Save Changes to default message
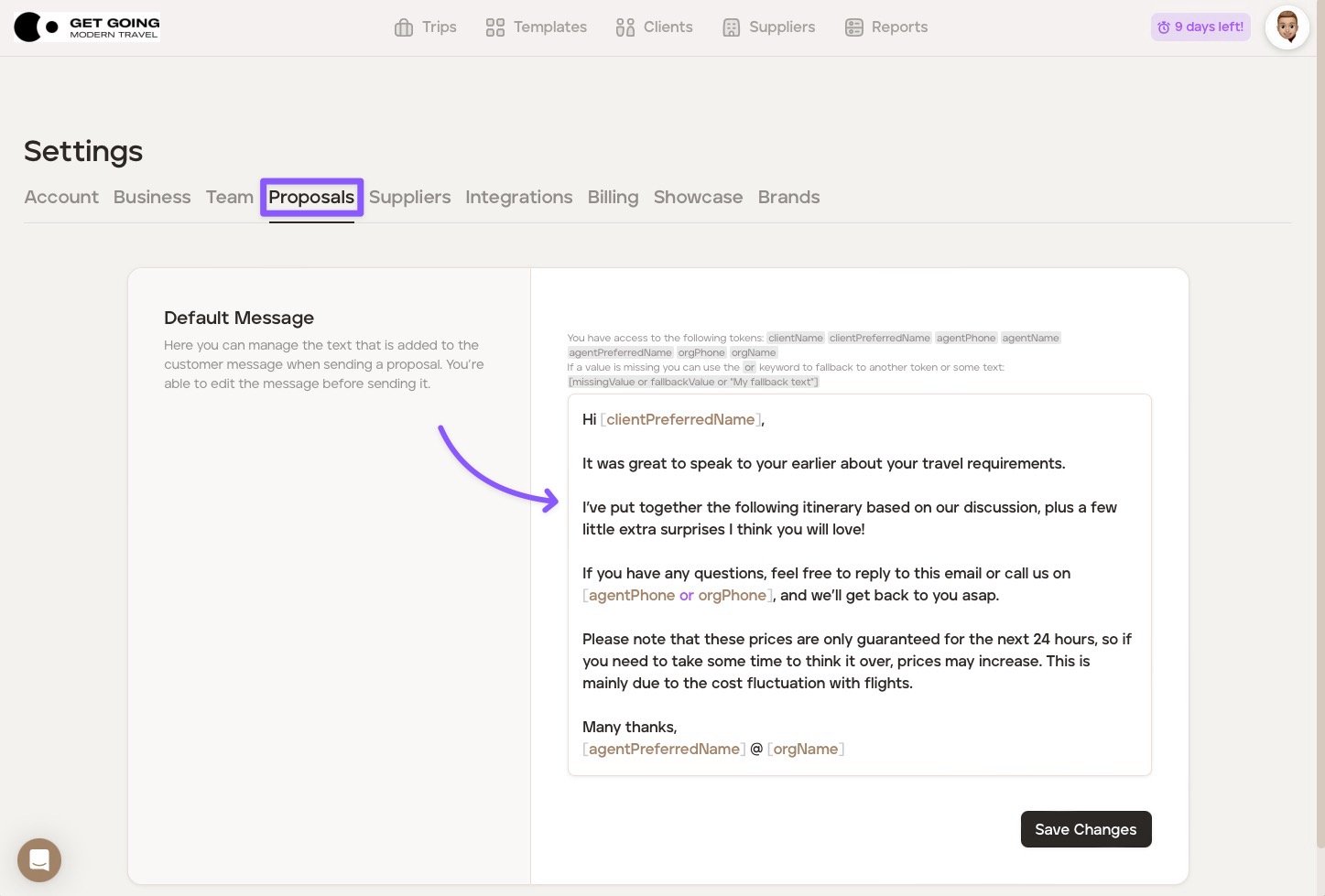1325x896 pixels. tap(1085, 829)
